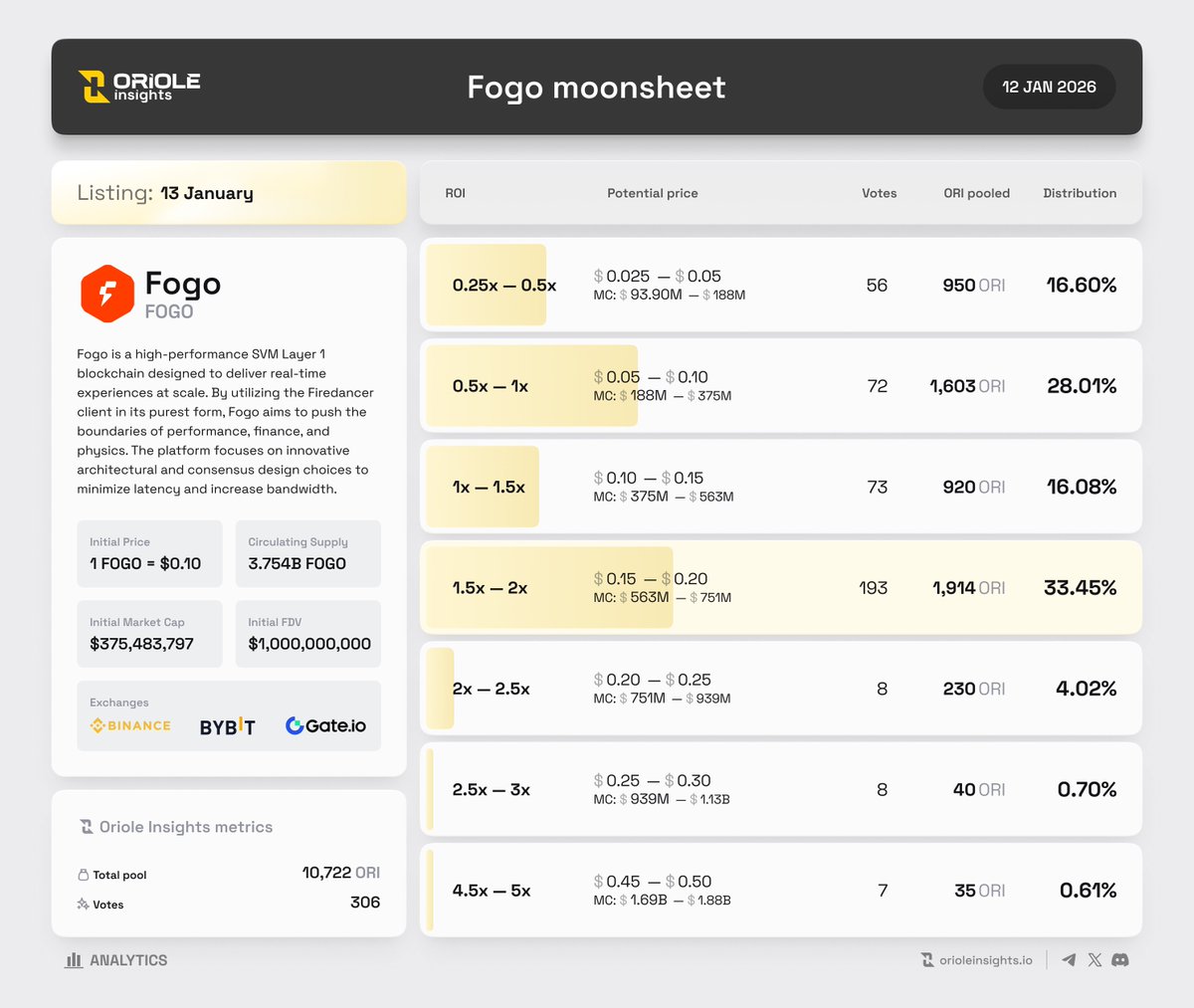Click the Initial Price card
Viewport: 1194px width, 1008px height.
click(149, 553)
